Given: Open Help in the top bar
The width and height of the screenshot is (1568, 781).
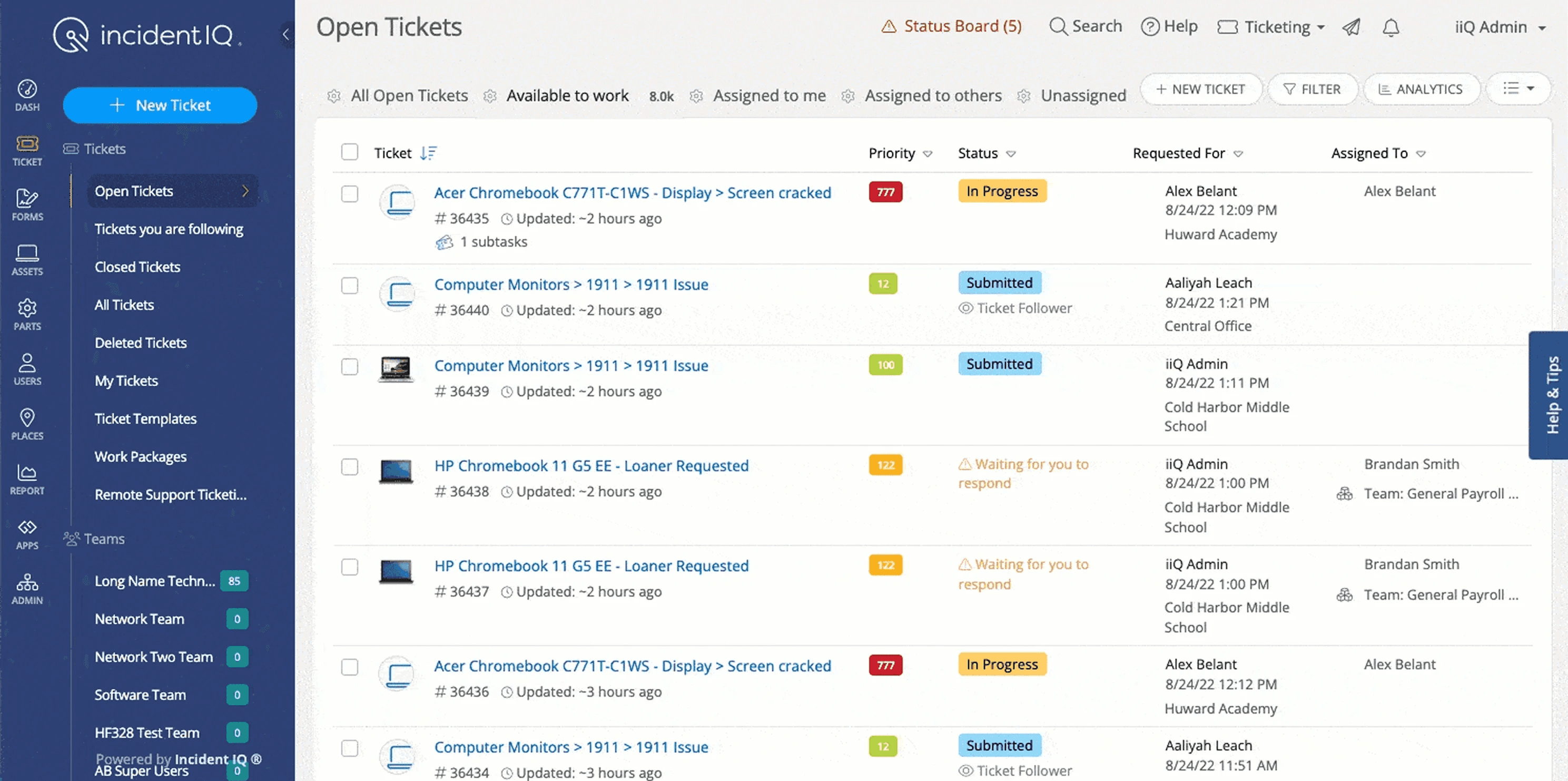Looking at the screenshot, I should click(x=1169, y=26).
